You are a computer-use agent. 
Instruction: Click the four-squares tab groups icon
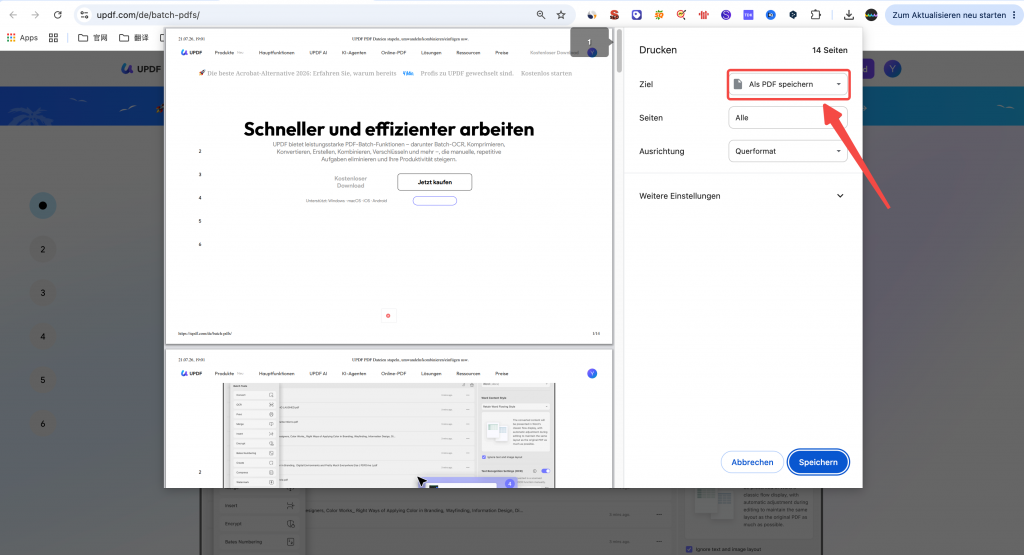(54, 38)
